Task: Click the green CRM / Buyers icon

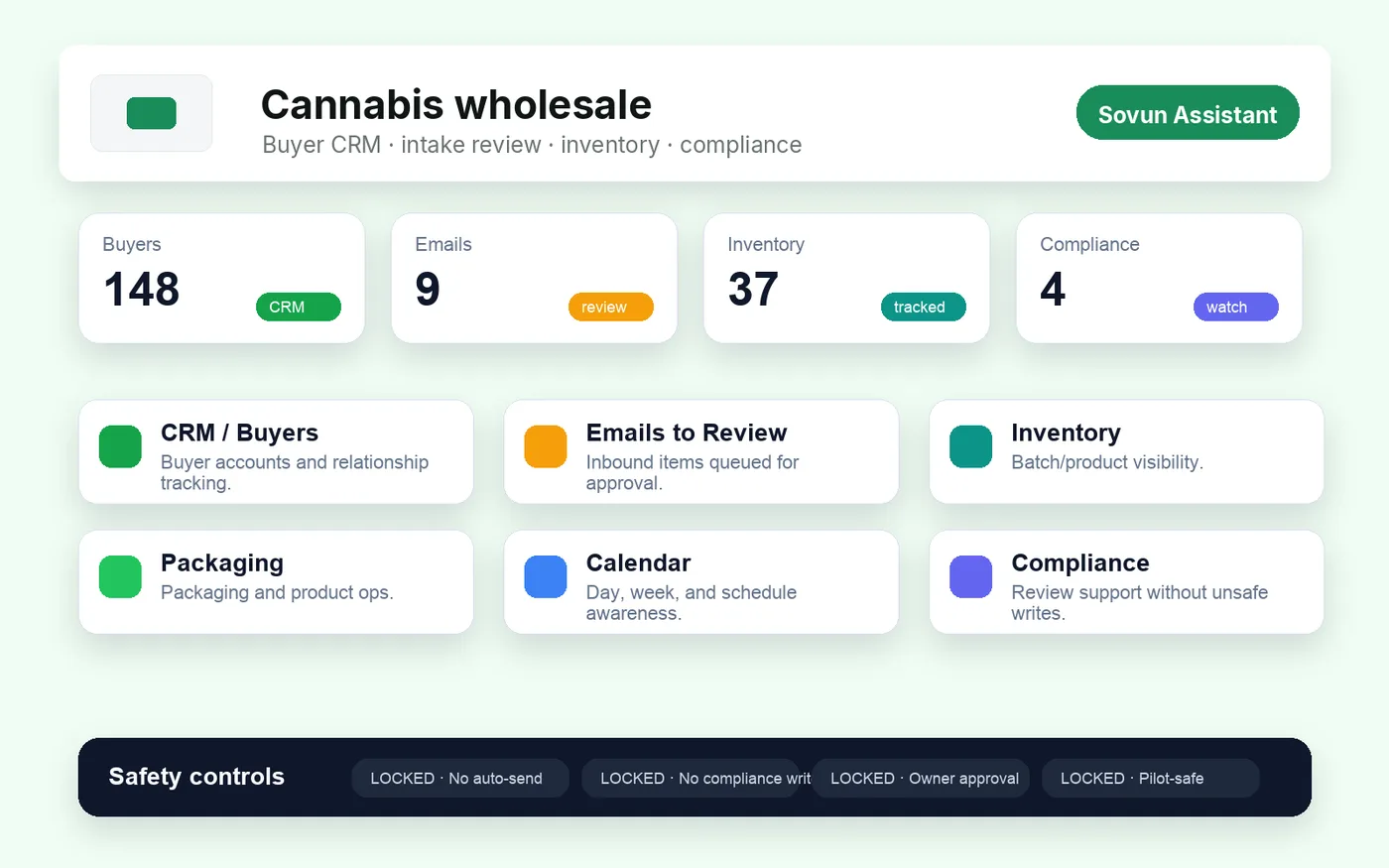Action: coord(120,446)
